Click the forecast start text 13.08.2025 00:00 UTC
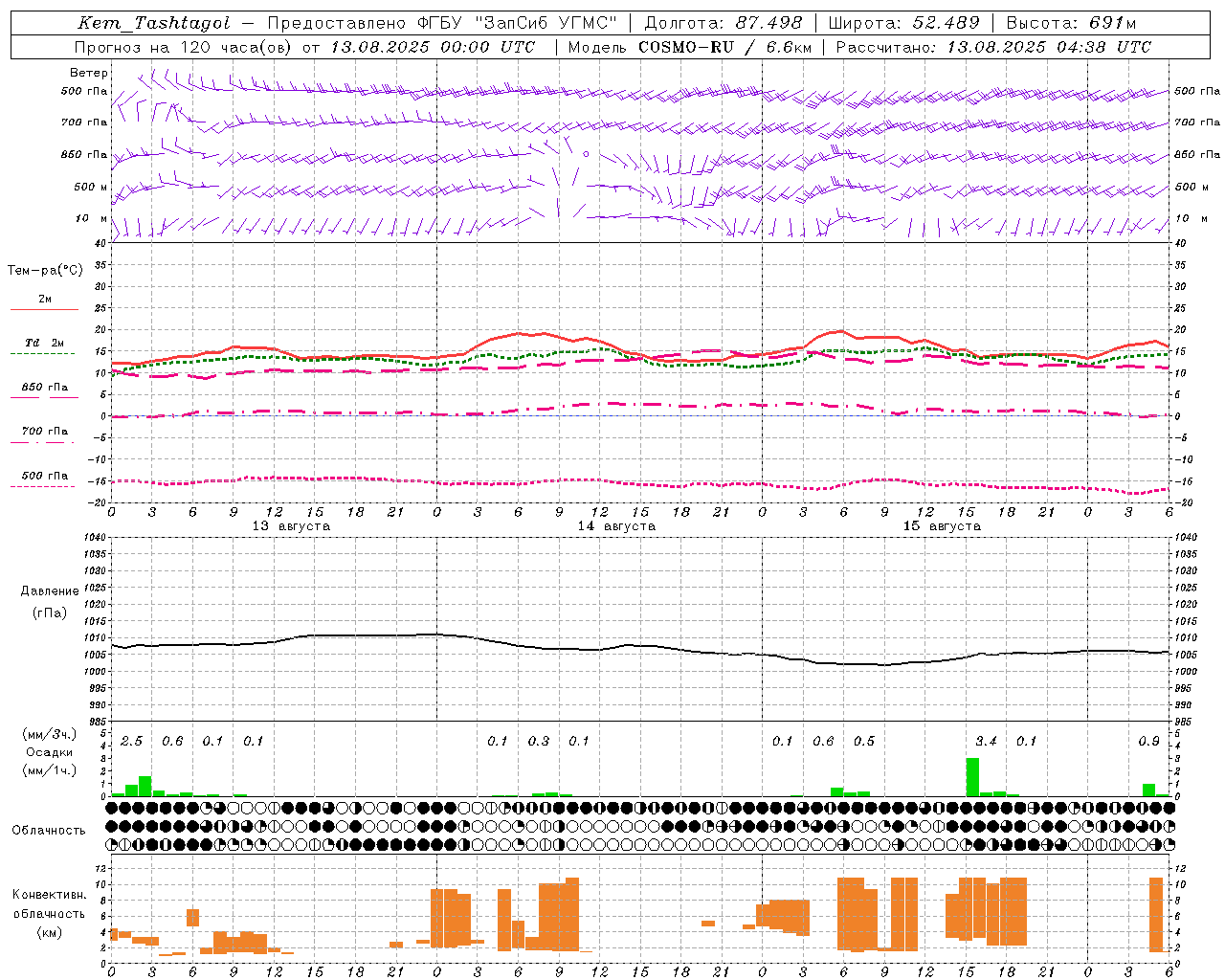This screenshot has width=1225, height=980. tap(433, 47)
